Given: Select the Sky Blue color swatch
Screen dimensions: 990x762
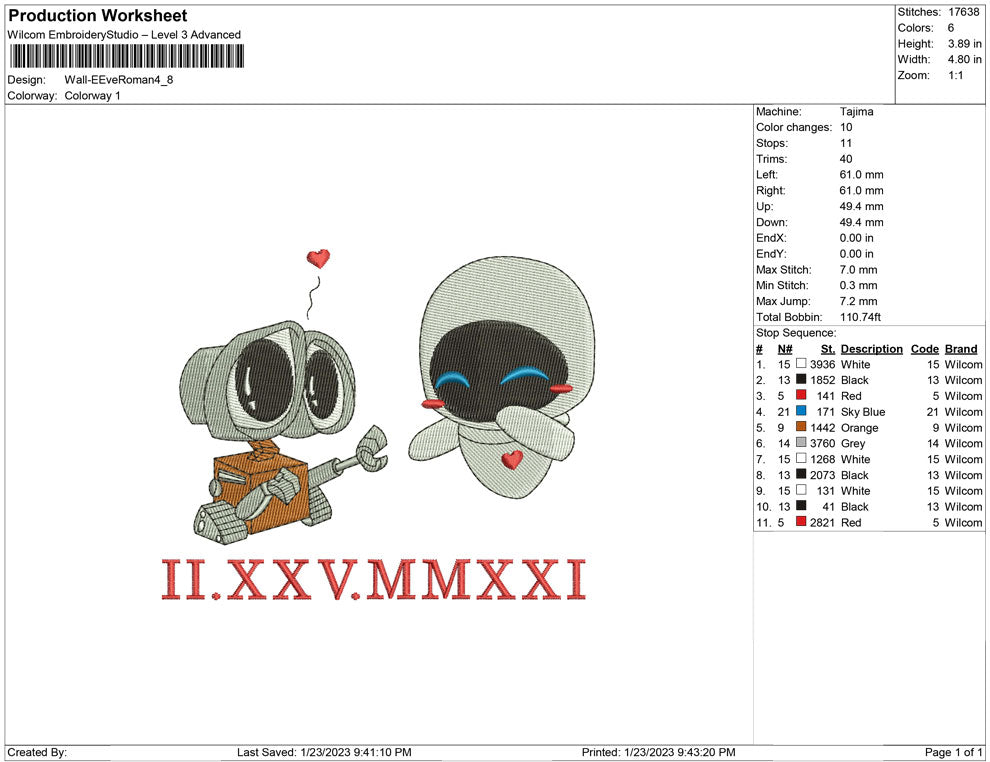Looking at the screenshot, I should [x=801, y=411].
